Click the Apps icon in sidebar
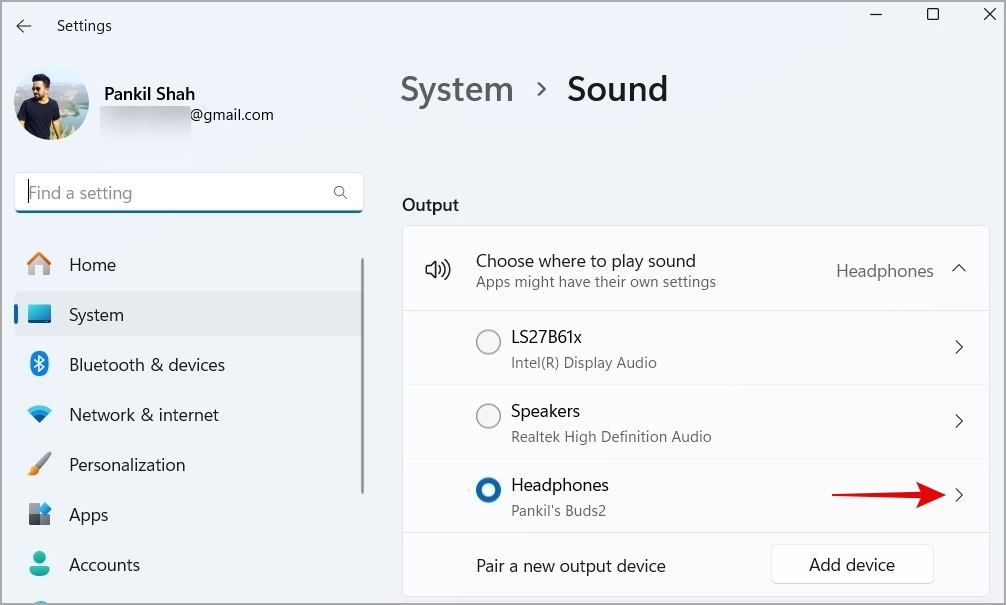Screen dimensions: 1006x605 [x=39, y=515]
